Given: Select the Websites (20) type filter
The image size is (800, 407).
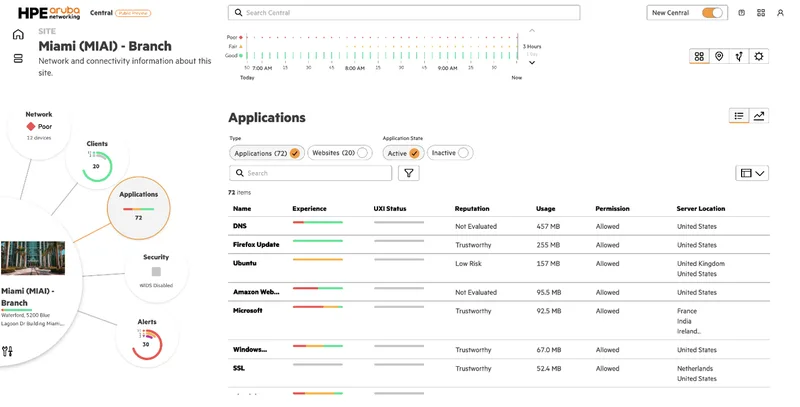Looking at the screenshot, I should coord(340,153).
